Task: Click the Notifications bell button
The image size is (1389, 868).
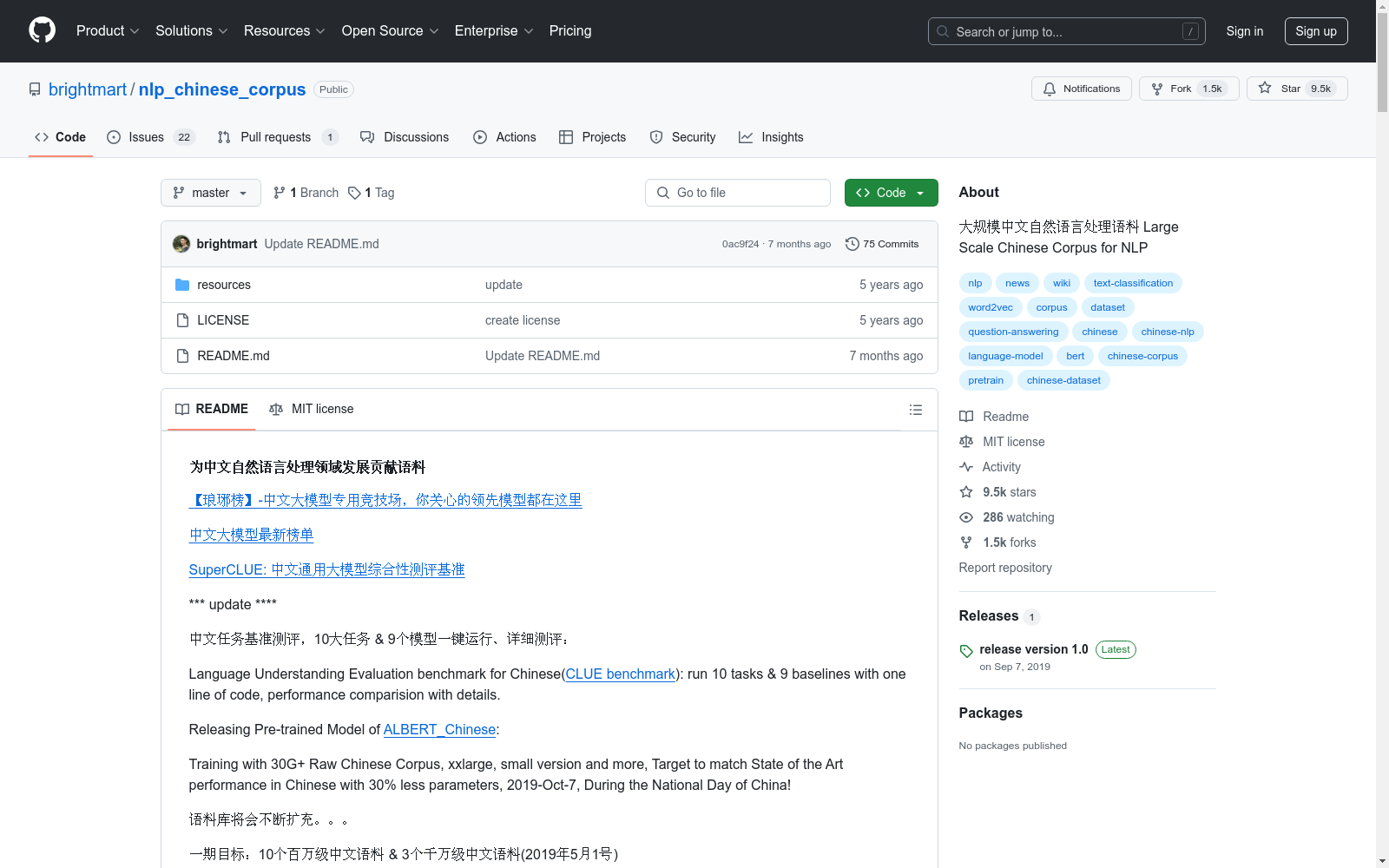Action: click(1082, 89)
